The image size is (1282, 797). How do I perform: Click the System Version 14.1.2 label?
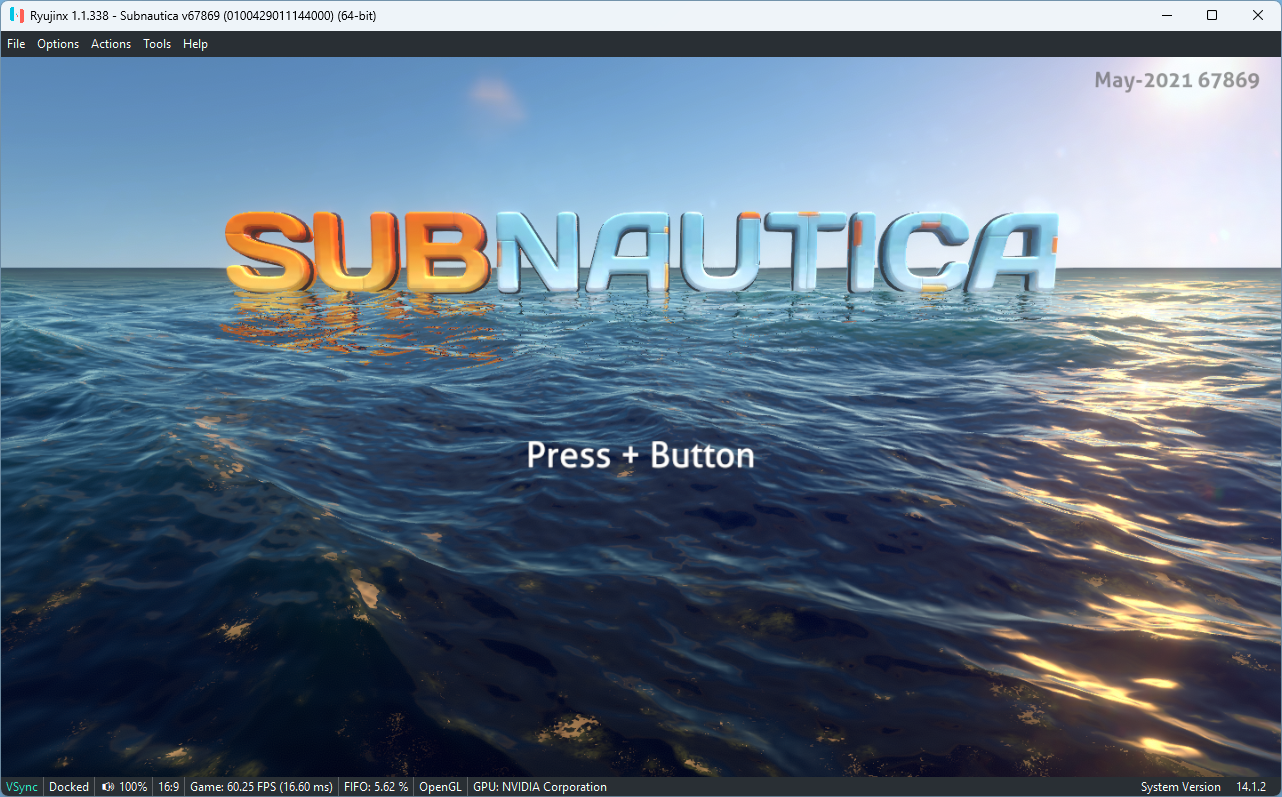coord(1210,786)
